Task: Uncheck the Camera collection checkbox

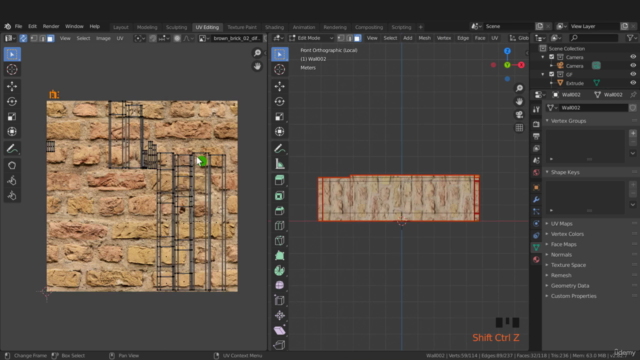Action: (551, 57)
